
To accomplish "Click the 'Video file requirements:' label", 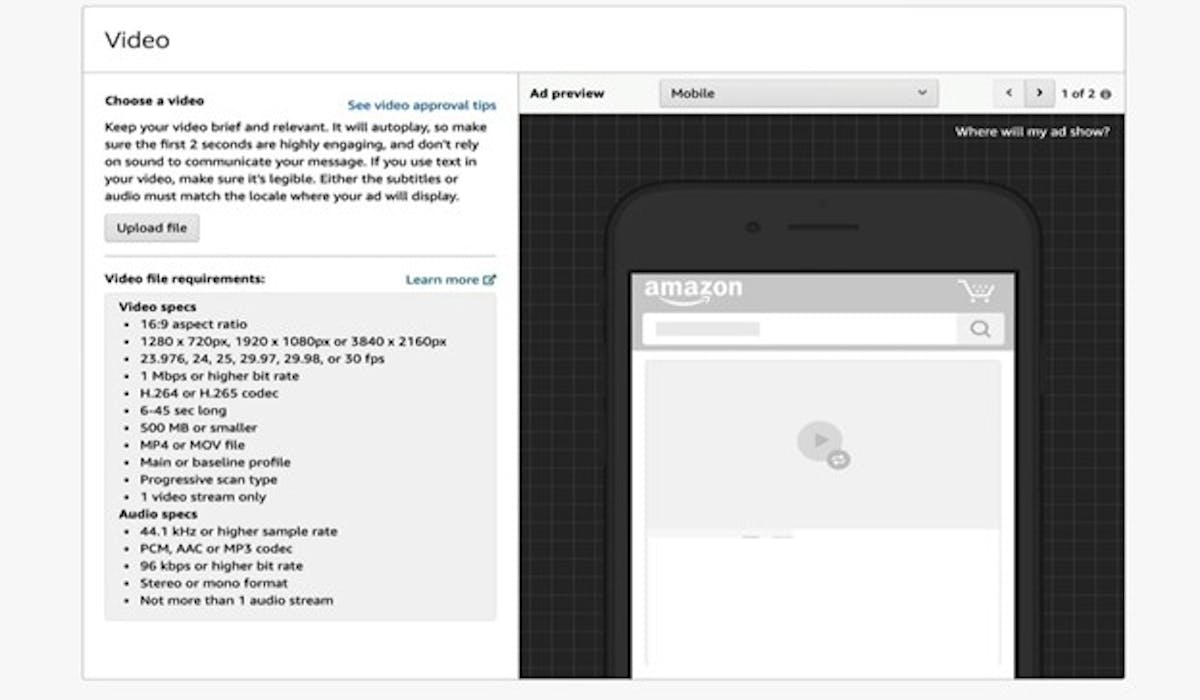I will coord(185,279).
